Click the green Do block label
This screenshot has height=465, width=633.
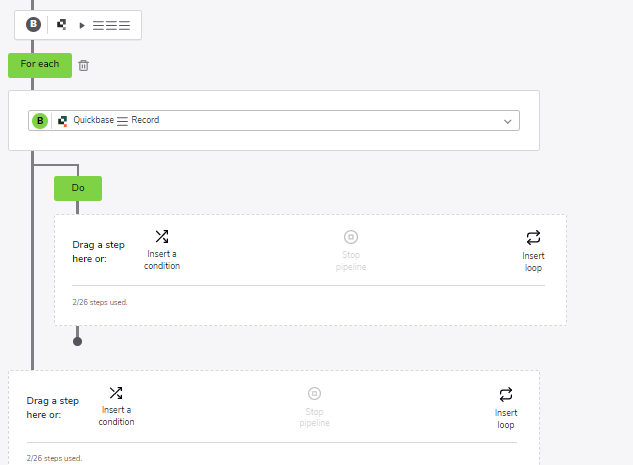(78, 188)
